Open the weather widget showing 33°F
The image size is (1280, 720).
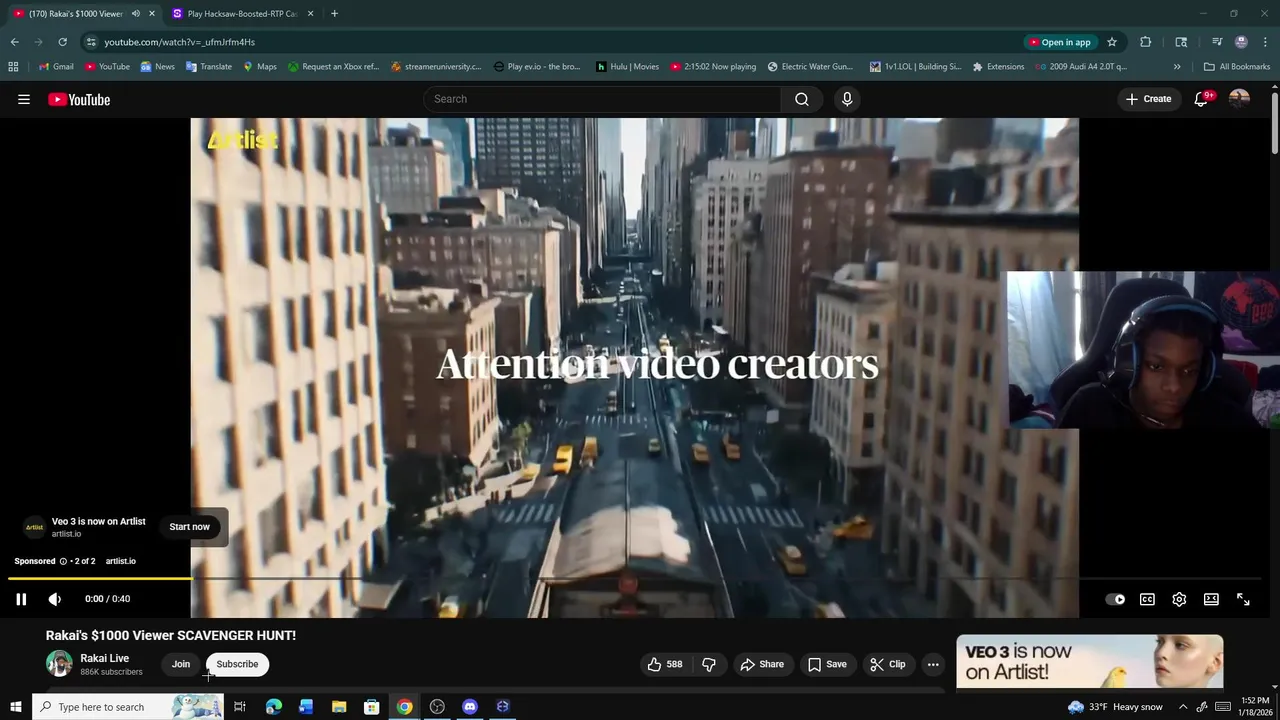click(1115, 707)
